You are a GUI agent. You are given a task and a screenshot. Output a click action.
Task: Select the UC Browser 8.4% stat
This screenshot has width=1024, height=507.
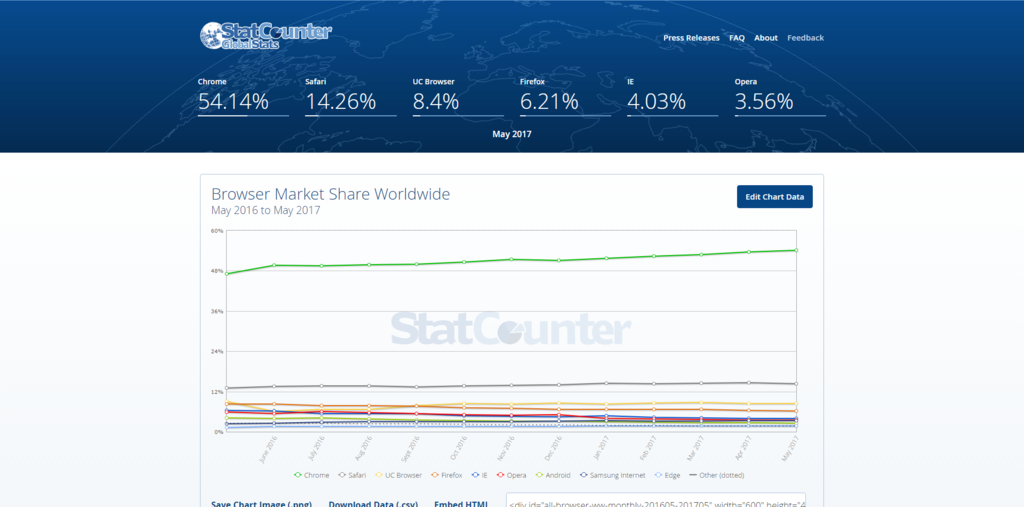pyautogui.click(x=458, y=97)
